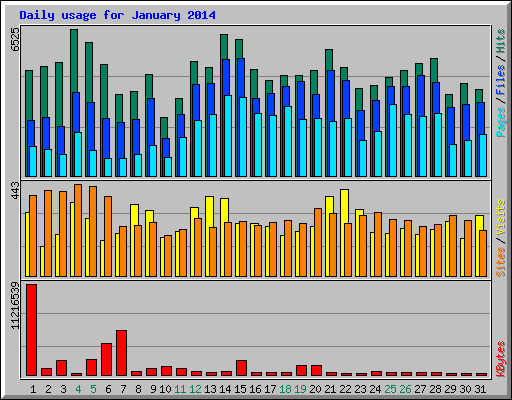Click day label "10" on the x-axis

[165, 389]
